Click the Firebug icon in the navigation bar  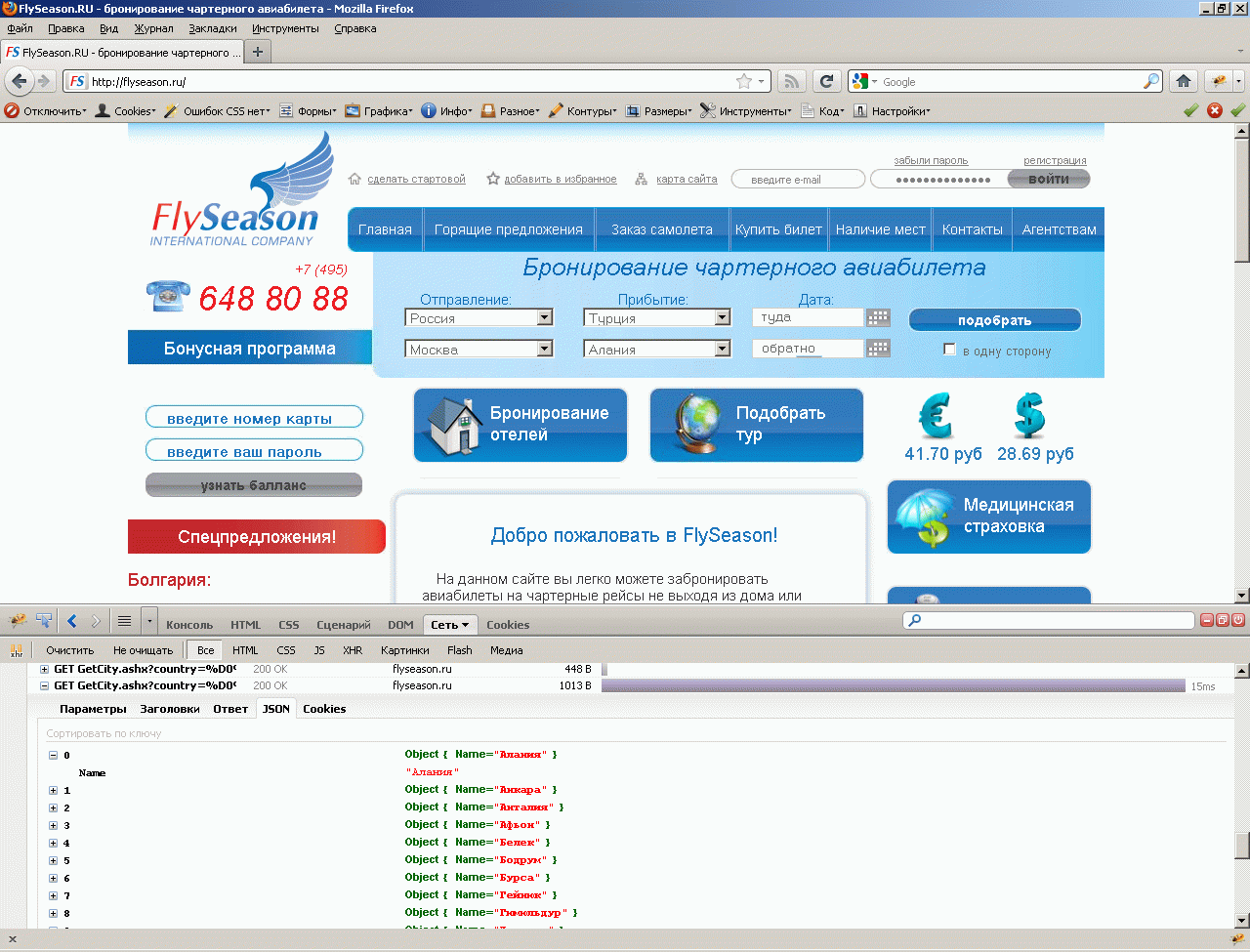pyautogui.click(x=1219, y=81)
